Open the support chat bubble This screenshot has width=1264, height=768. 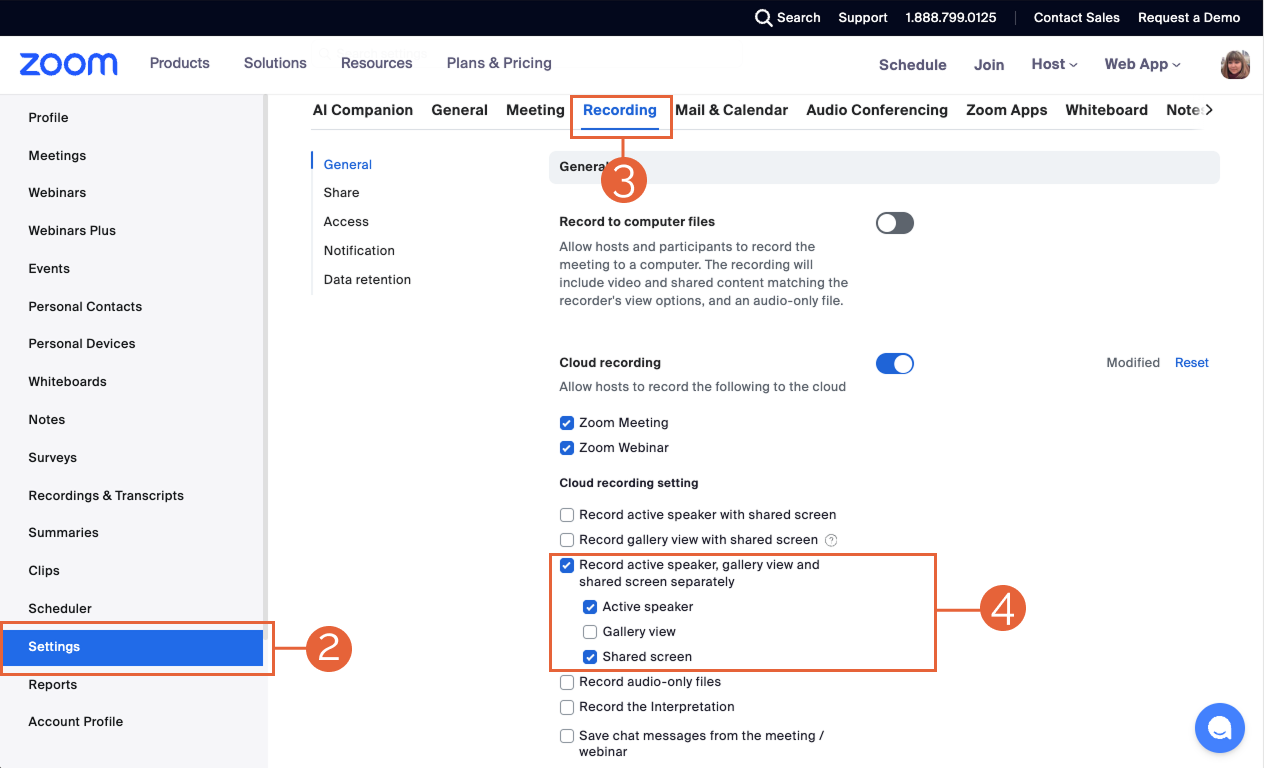(x=1219, y=728)
